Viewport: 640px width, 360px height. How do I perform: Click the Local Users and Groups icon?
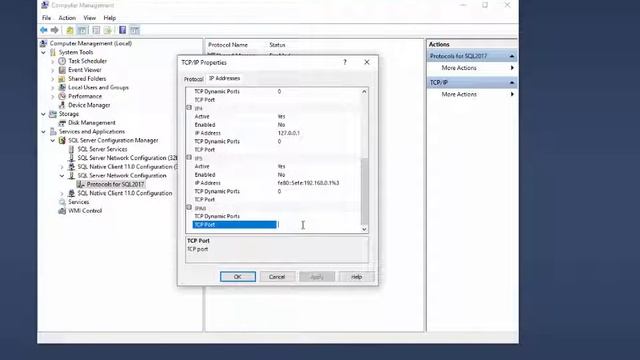coord(62,87)
